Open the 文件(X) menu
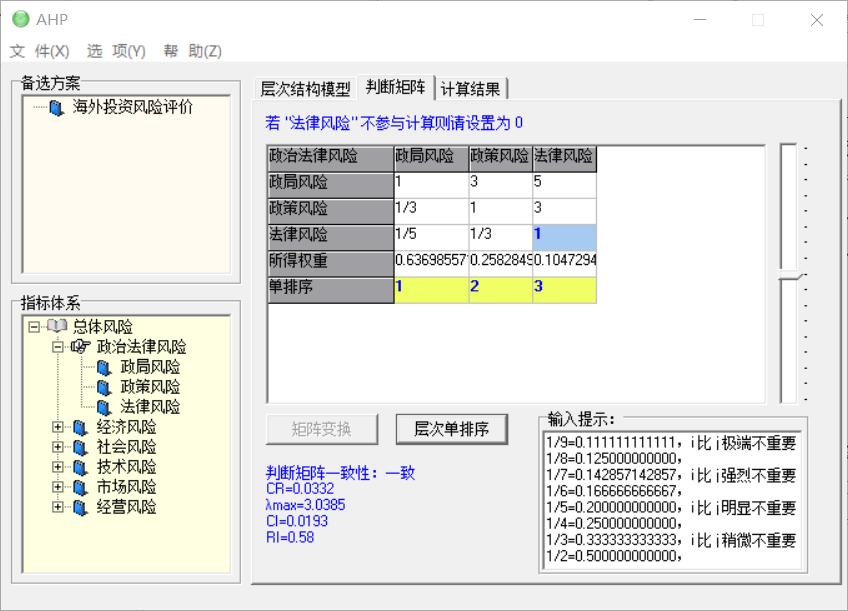This screenshot has height=611, width=848. [x=40, y=51]
